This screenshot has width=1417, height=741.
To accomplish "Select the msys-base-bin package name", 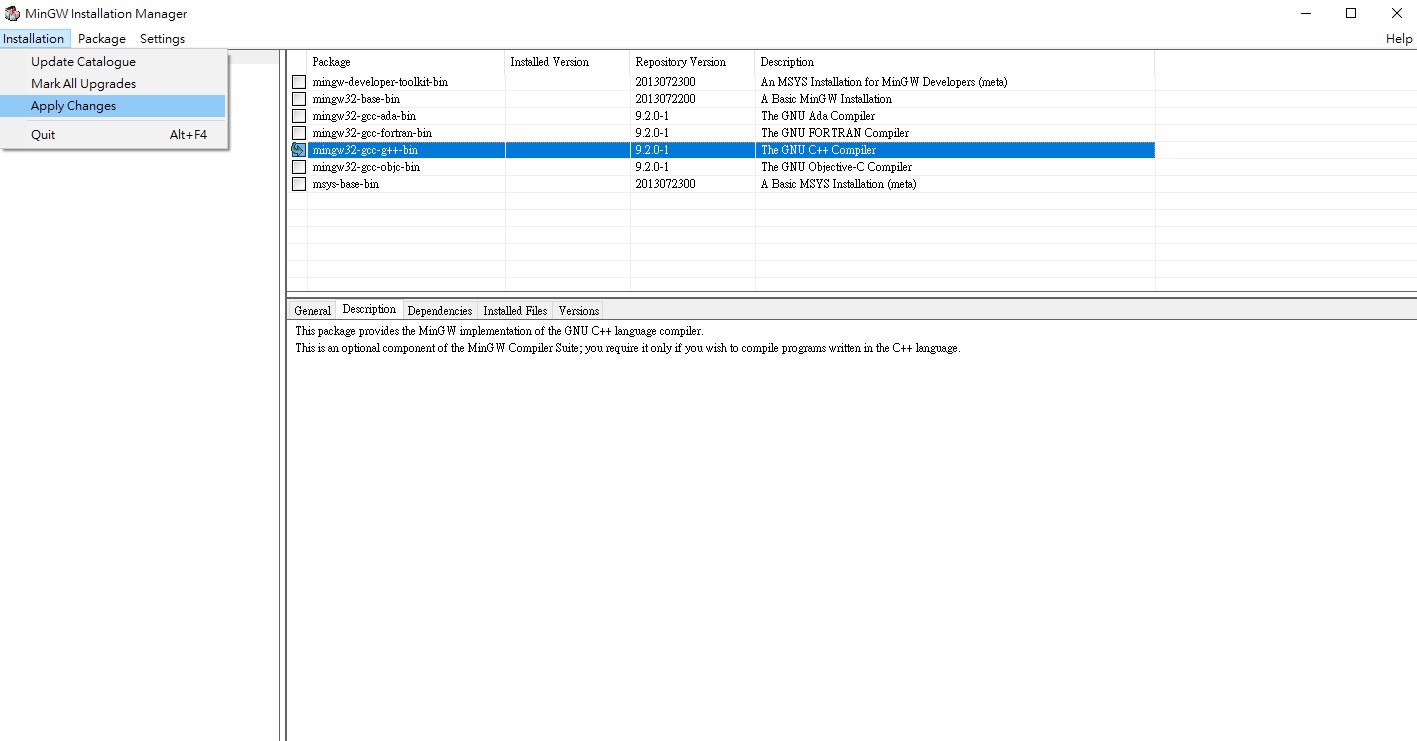I will 345,184.
